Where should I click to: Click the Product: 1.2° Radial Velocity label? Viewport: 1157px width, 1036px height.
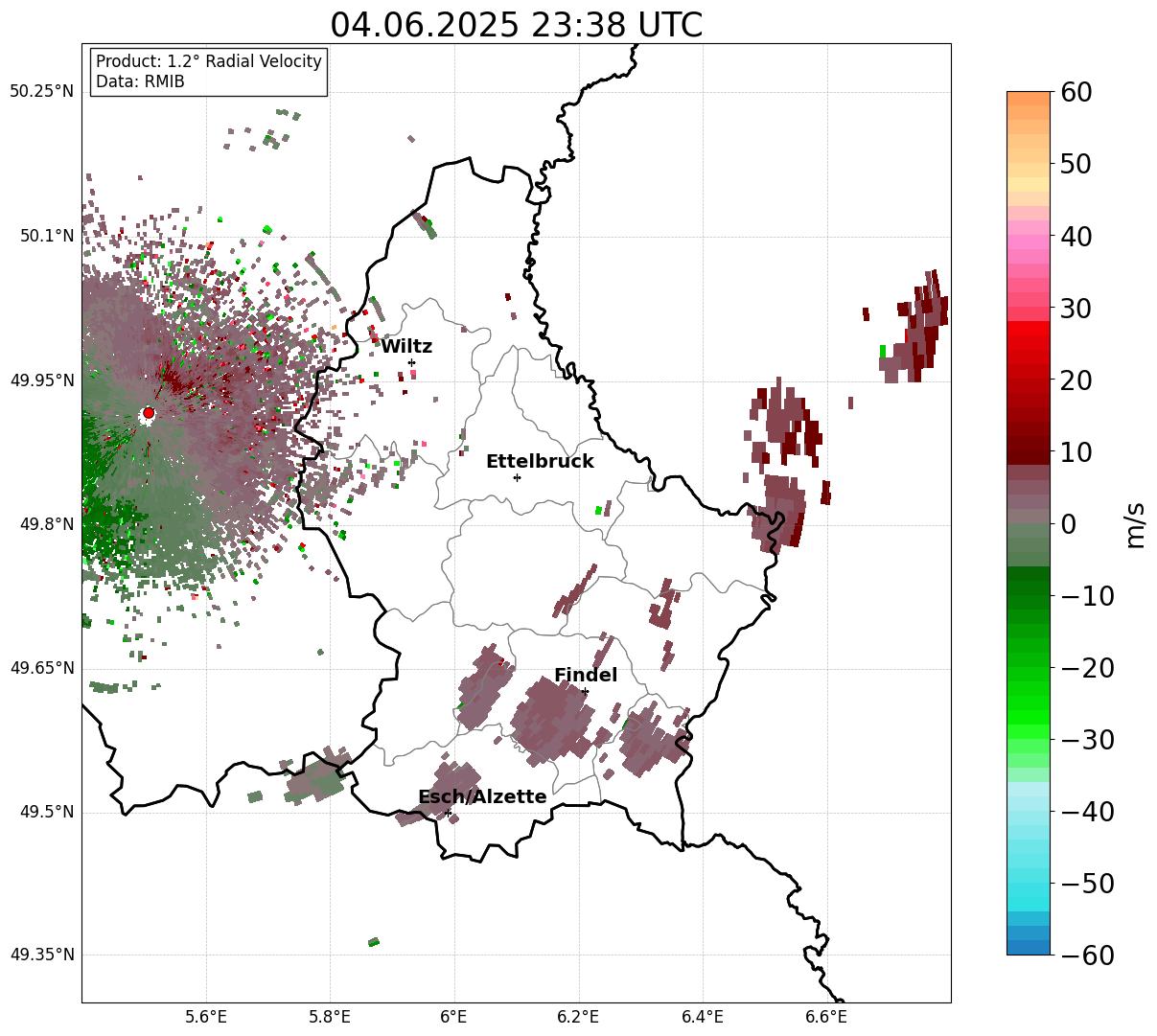(x=209, y=61)
